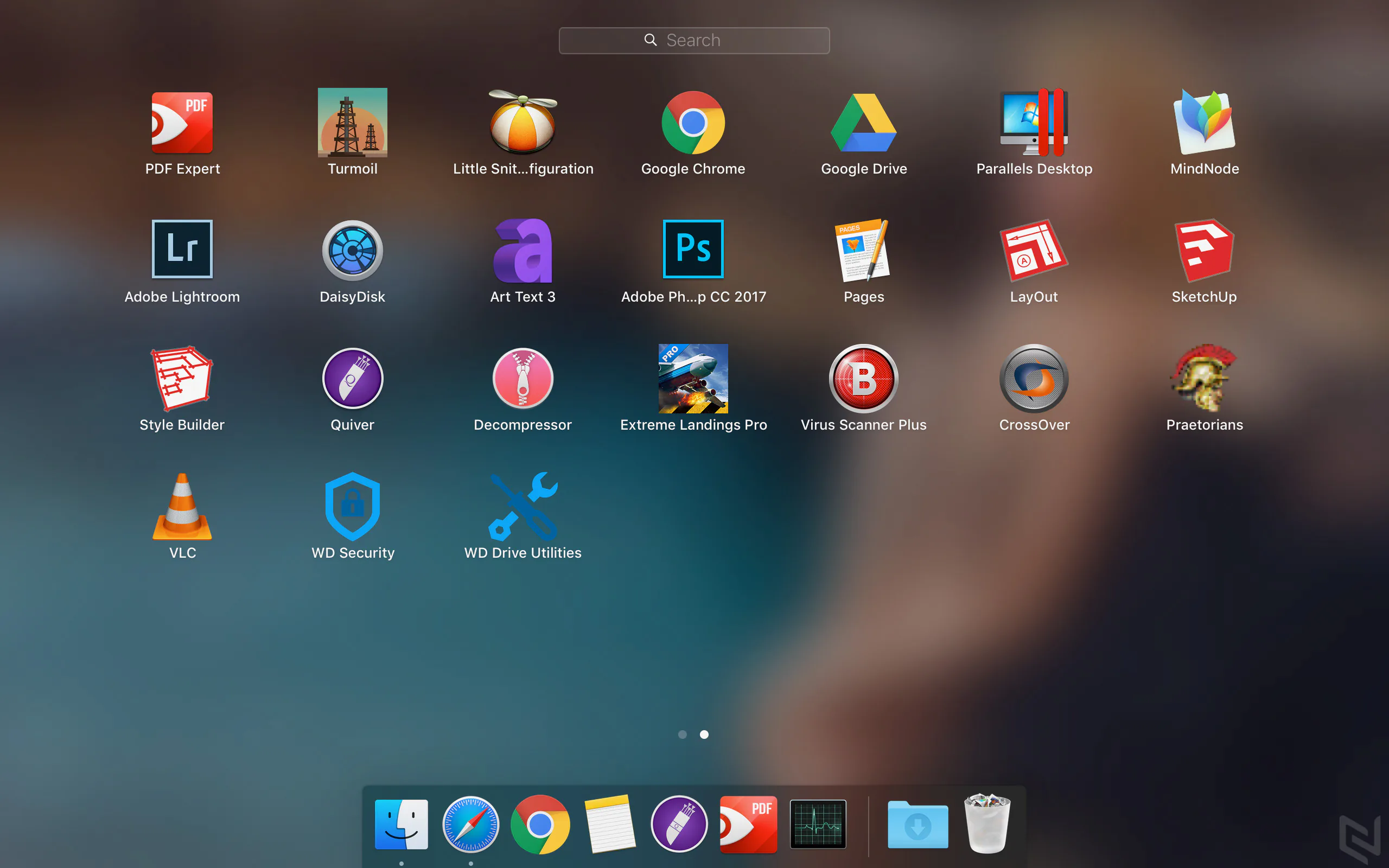Open Little Snitch Configuration app
1389x868 pixels.
coord(523,122)
